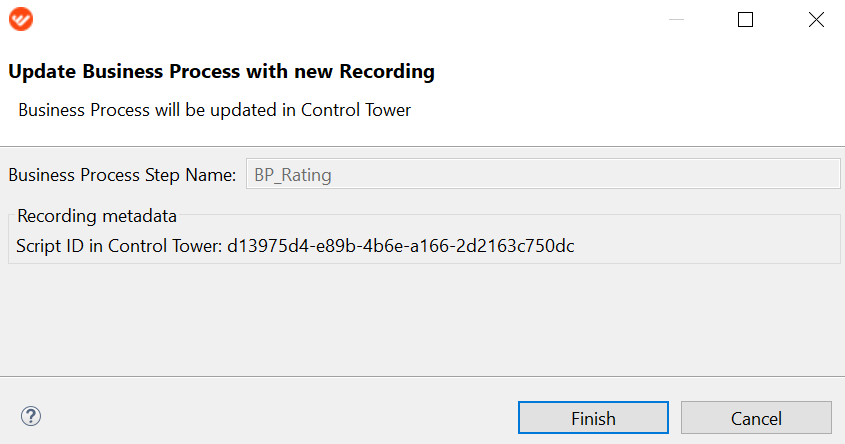
Task: Click the Script ID in Control Tower label
Action: click(119, 246)
